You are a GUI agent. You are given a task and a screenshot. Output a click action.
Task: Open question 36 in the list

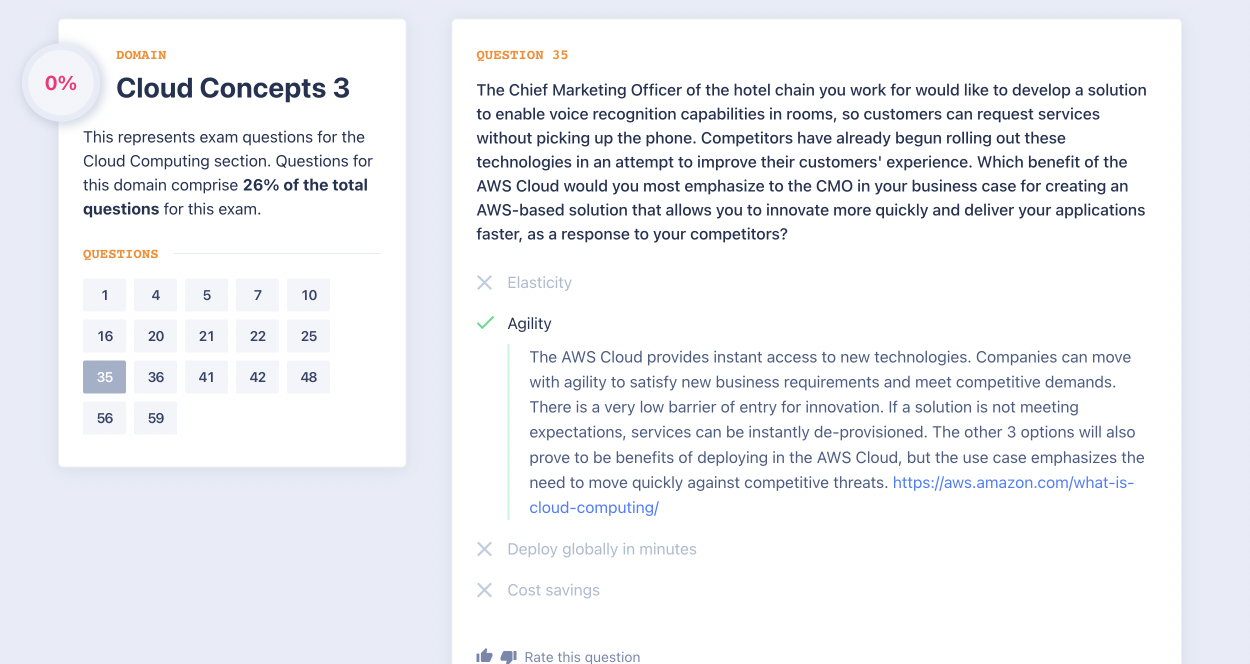coord(156,377)
